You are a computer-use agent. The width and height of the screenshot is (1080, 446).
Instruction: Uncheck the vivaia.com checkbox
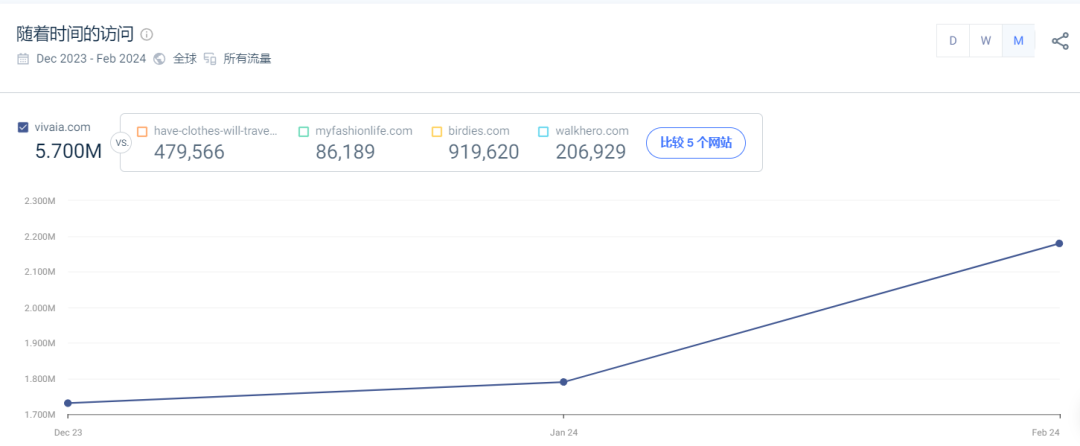(23, 128)
